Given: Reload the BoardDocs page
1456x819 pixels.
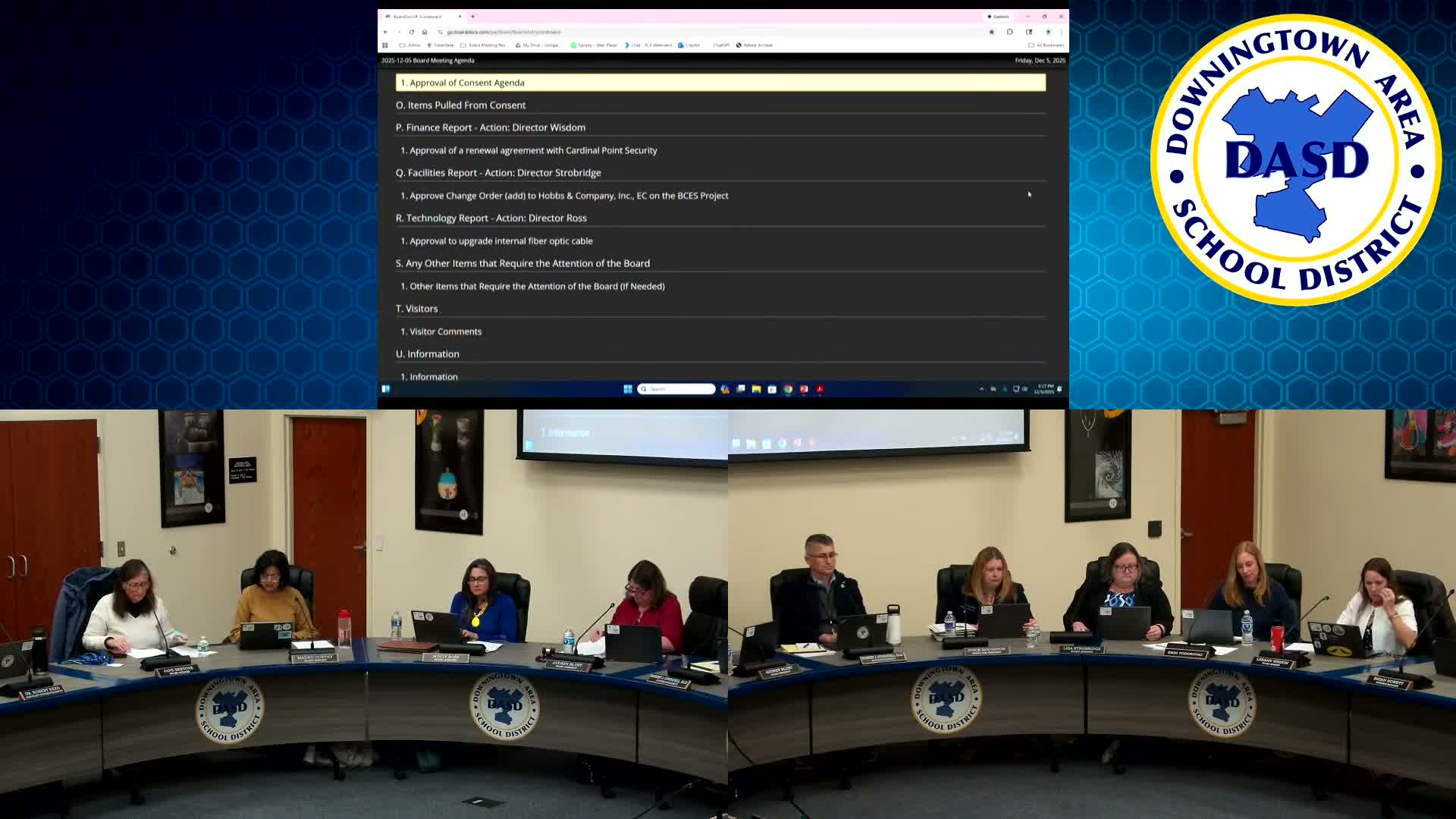Looking at the screenshot, I should coord(411,32).
